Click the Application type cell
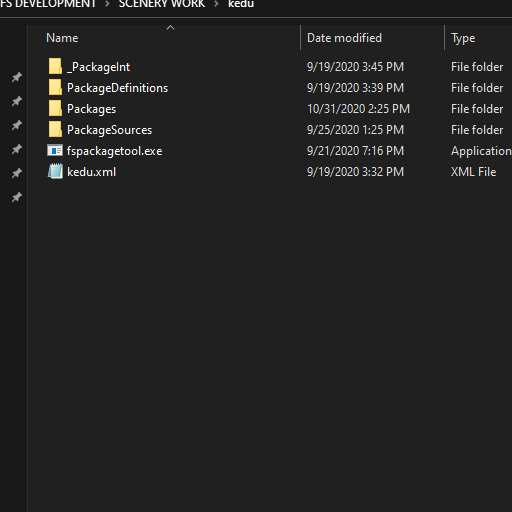512x512 pixels. [481, 151]
